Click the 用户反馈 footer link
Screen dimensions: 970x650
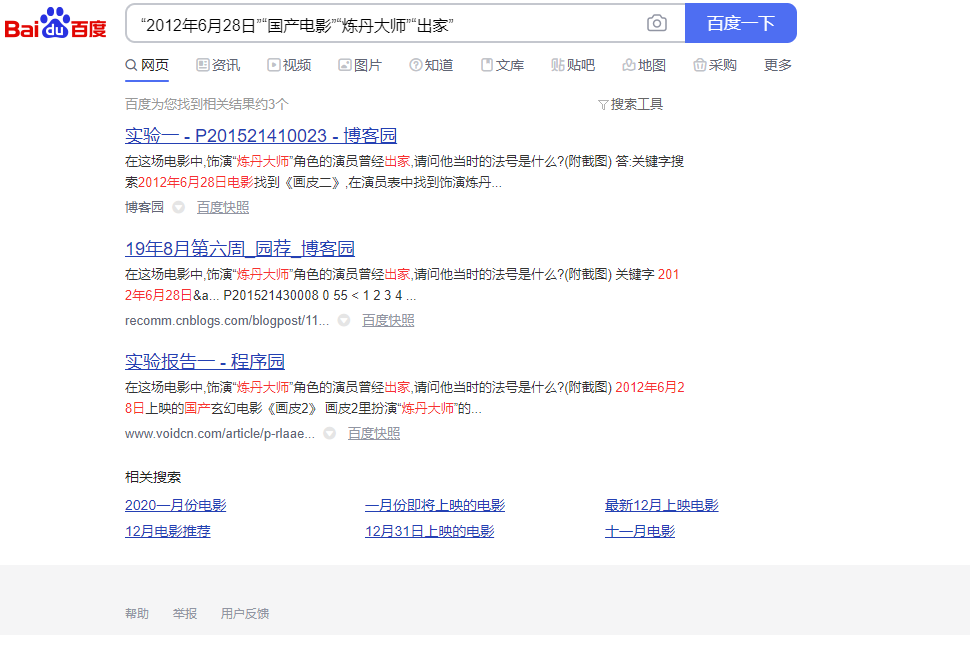pyautogui.click(x=245, y=614)
